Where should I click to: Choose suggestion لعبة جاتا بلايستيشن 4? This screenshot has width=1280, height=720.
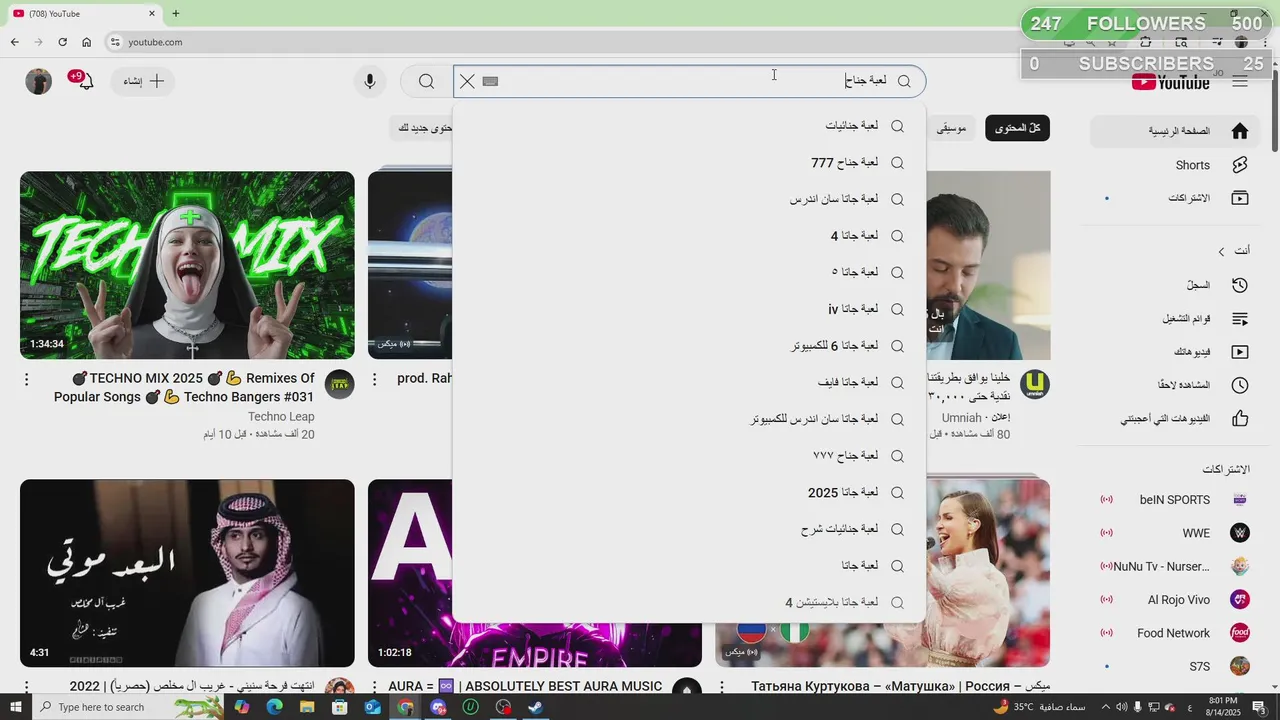click(x=689, y=602)
